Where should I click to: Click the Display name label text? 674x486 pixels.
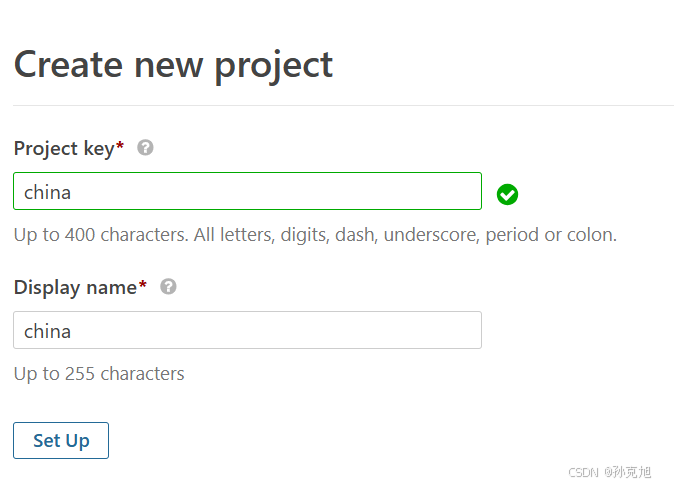(75, 288)
